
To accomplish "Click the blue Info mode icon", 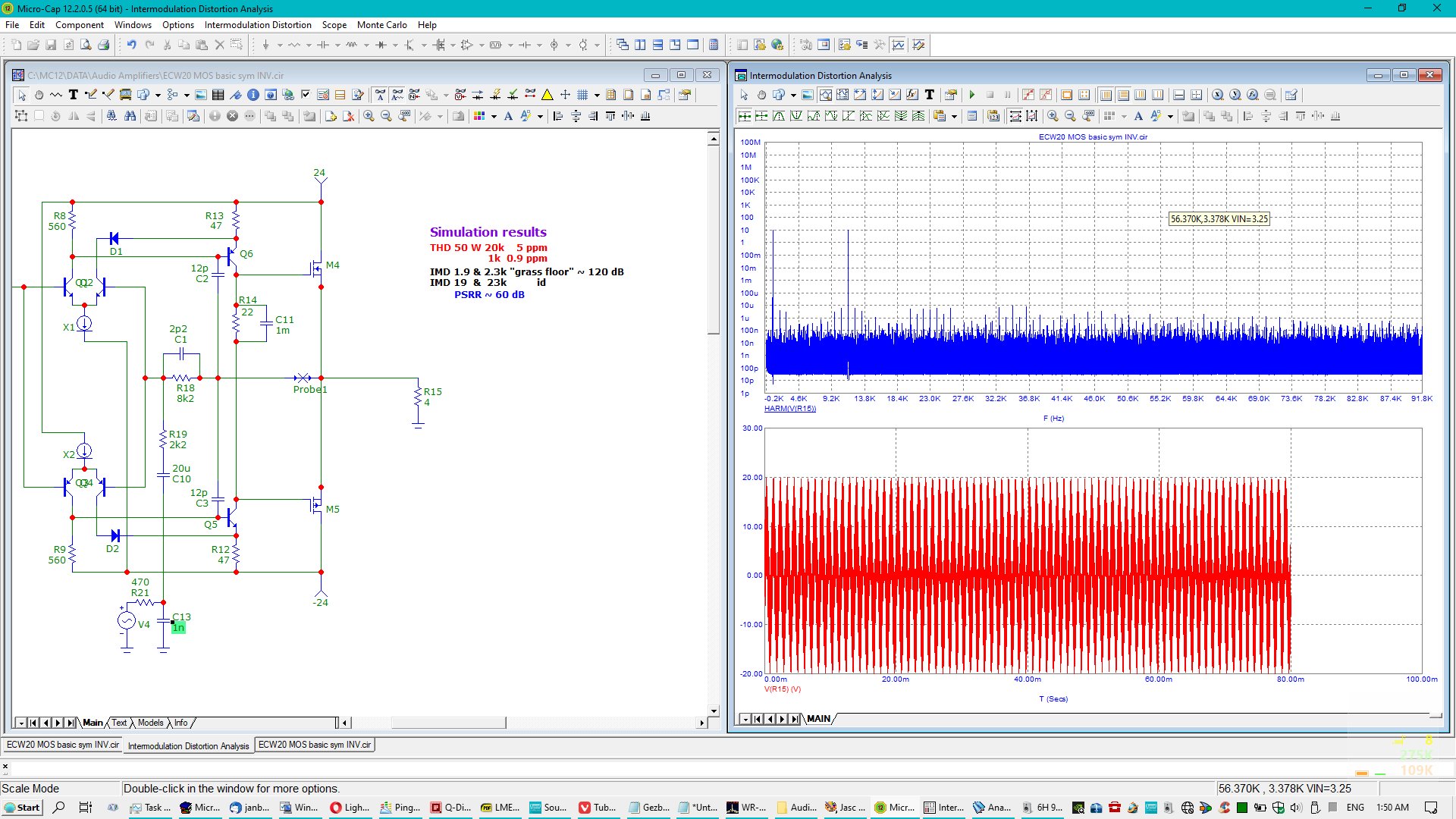I will 253,95.
